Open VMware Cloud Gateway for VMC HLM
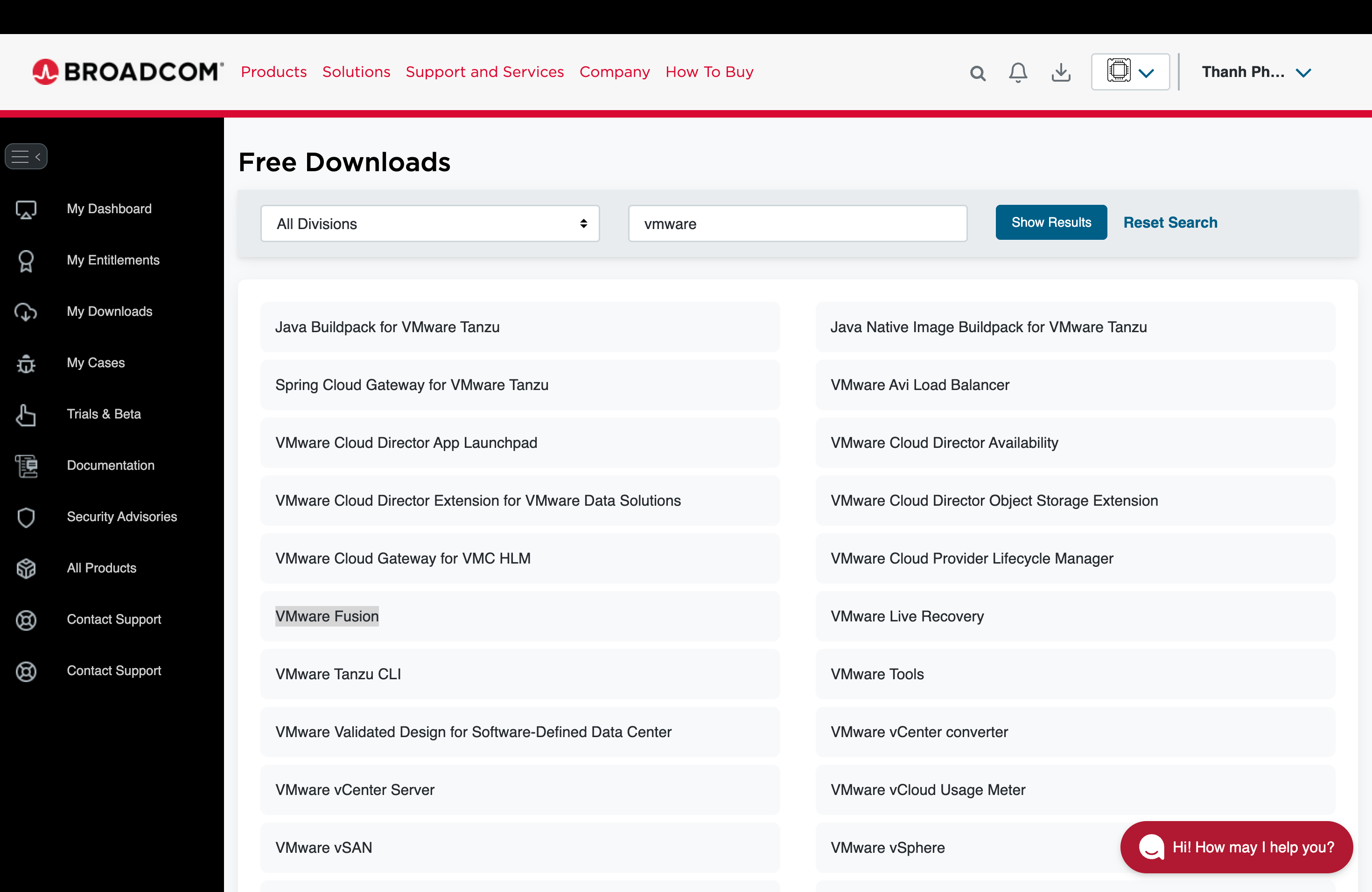This screenshot has width=1372, height=892. pos(520,558)
